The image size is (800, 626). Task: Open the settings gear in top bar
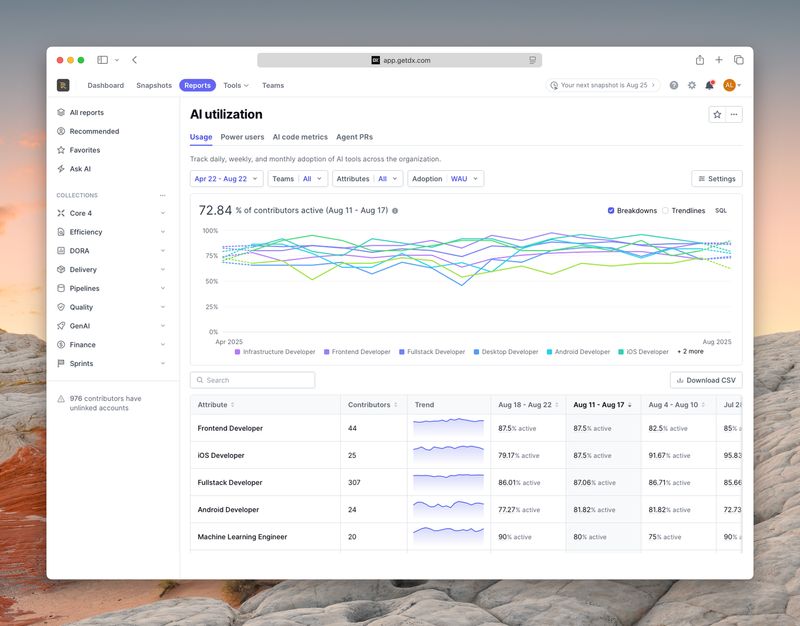click(x=691, y=86)
